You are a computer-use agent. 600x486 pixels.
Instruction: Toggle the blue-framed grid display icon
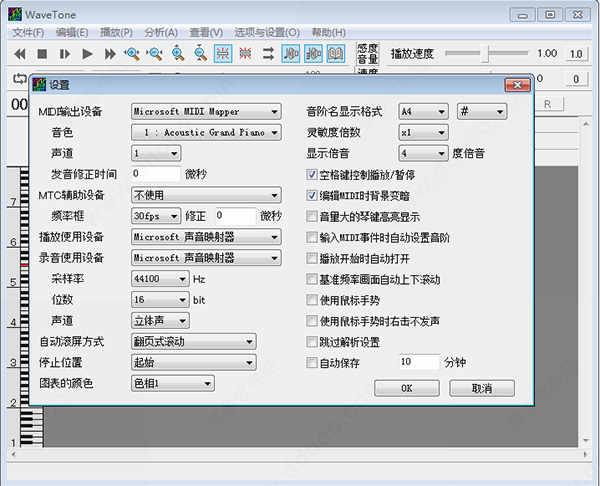point(223,54)
